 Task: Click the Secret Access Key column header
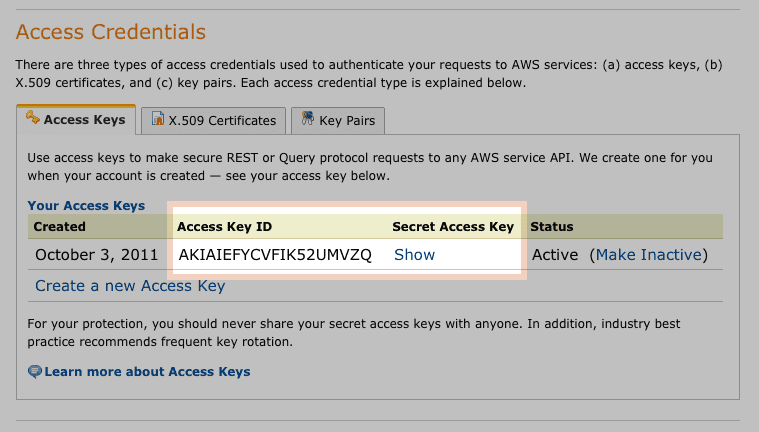[453, 227]
